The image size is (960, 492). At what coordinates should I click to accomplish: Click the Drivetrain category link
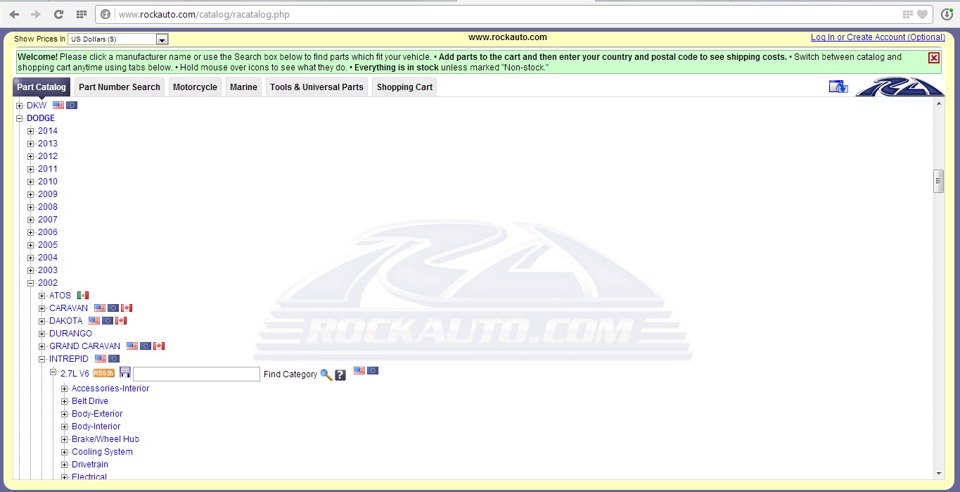[x=90, y=464]
